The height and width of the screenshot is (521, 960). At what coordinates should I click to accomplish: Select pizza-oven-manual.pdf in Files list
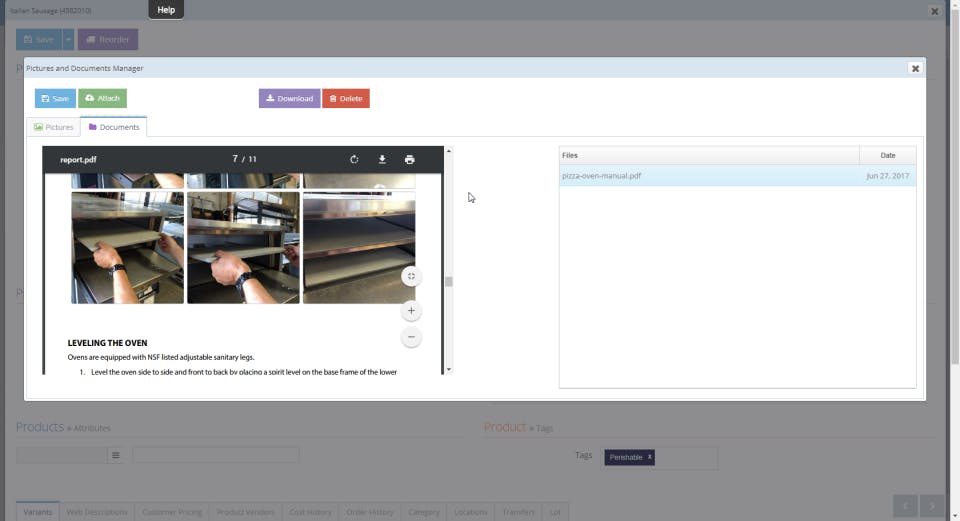pos(737,176)
